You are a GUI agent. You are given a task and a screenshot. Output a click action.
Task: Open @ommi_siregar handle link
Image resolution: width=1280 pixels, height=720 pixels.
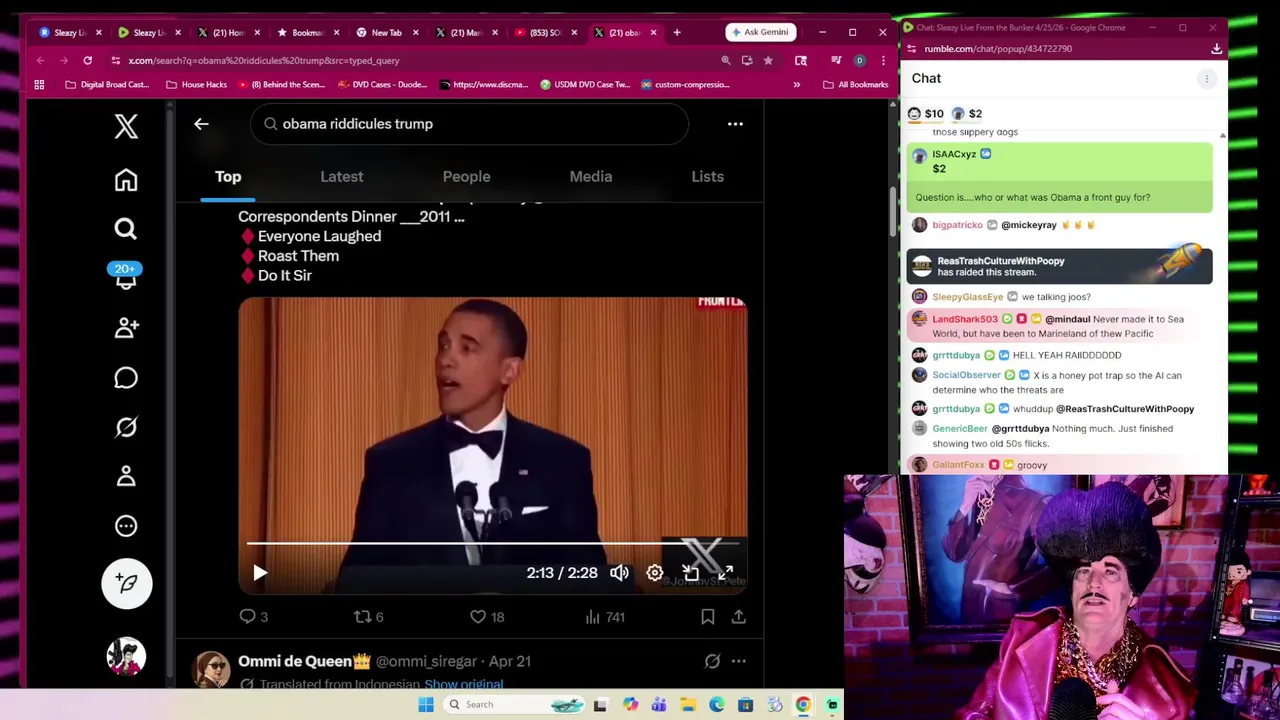point(426,661)
